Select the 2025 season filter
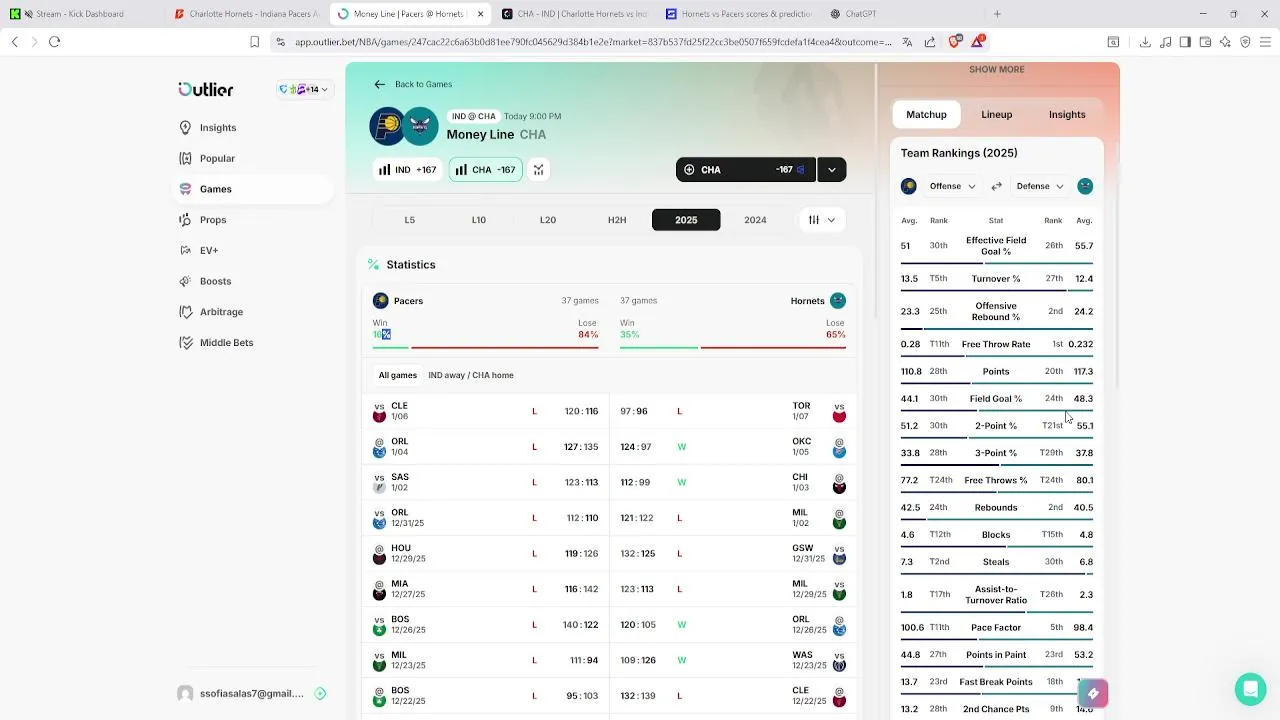This screenshot has height=720, width=1280. 686,220
